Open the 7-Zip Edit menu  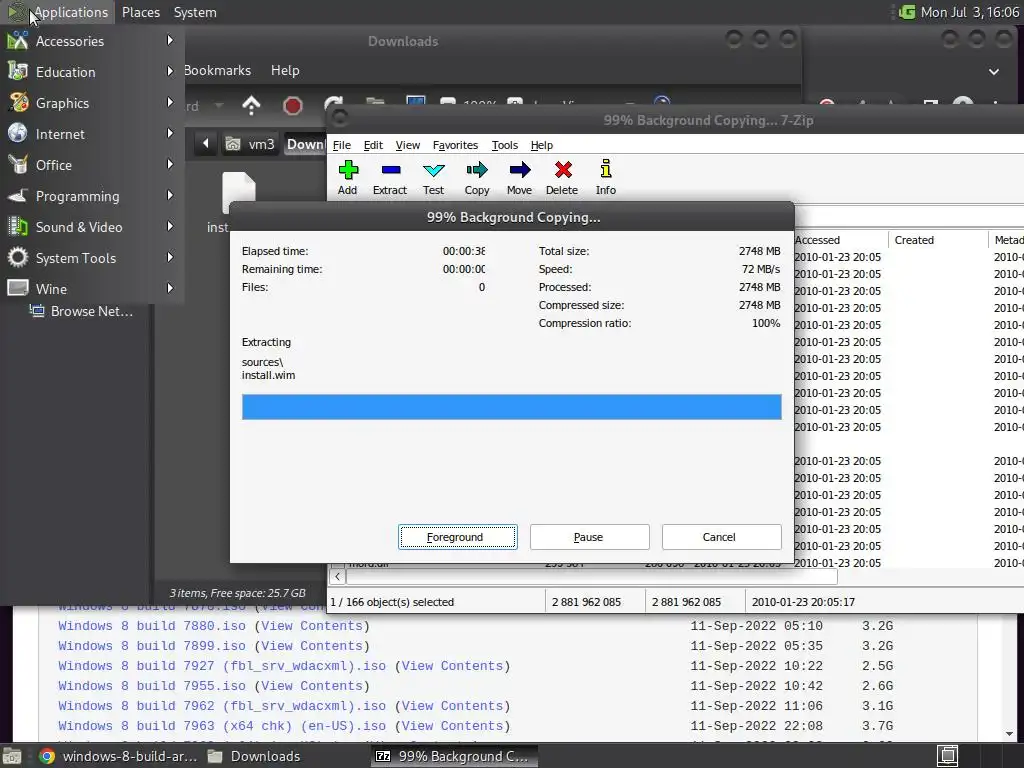tap(373, 145)
